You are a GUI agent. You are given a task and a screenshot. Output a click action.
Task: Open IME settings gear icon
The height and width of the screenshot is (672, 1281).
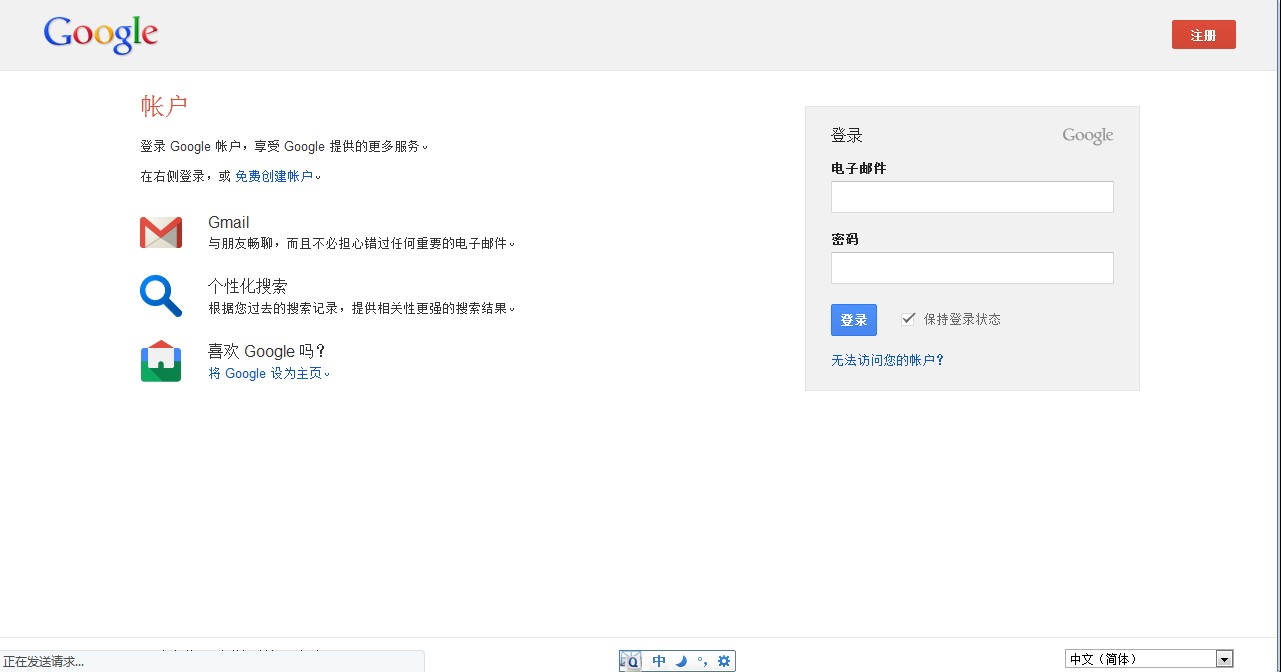click(724, 661)
